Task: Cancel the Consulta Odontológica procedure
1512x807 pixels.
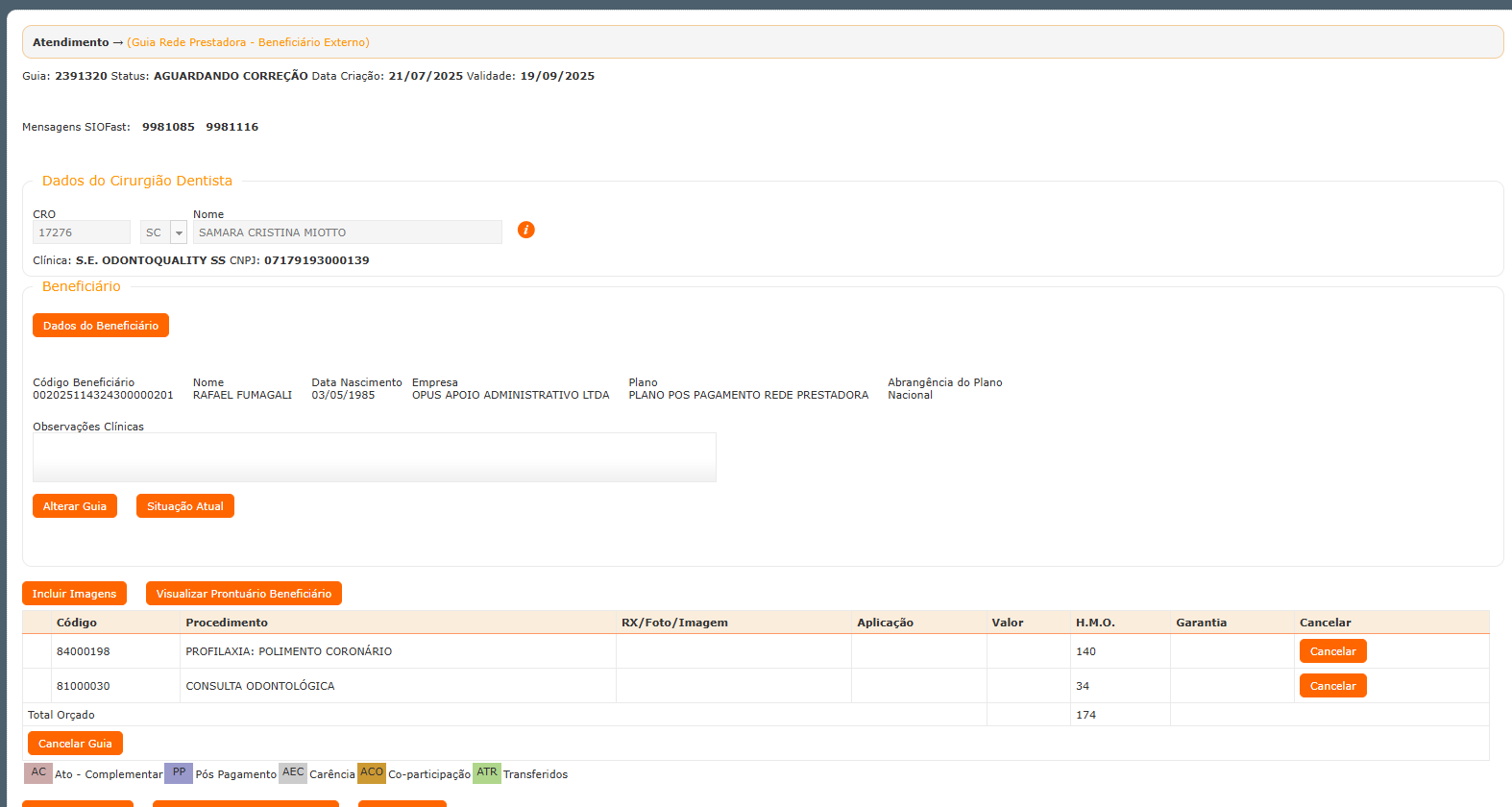Action: click(1332, 686)
